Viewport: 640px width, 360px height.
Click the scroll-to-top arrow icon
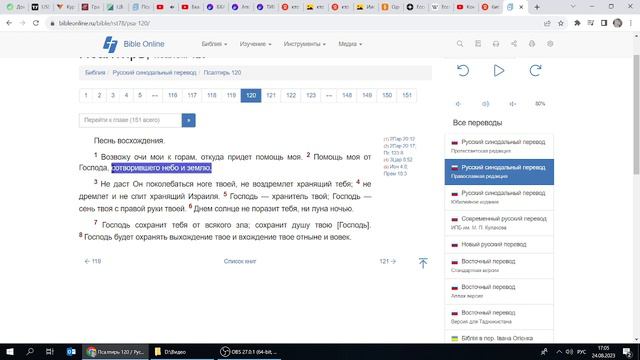point(423,263)
